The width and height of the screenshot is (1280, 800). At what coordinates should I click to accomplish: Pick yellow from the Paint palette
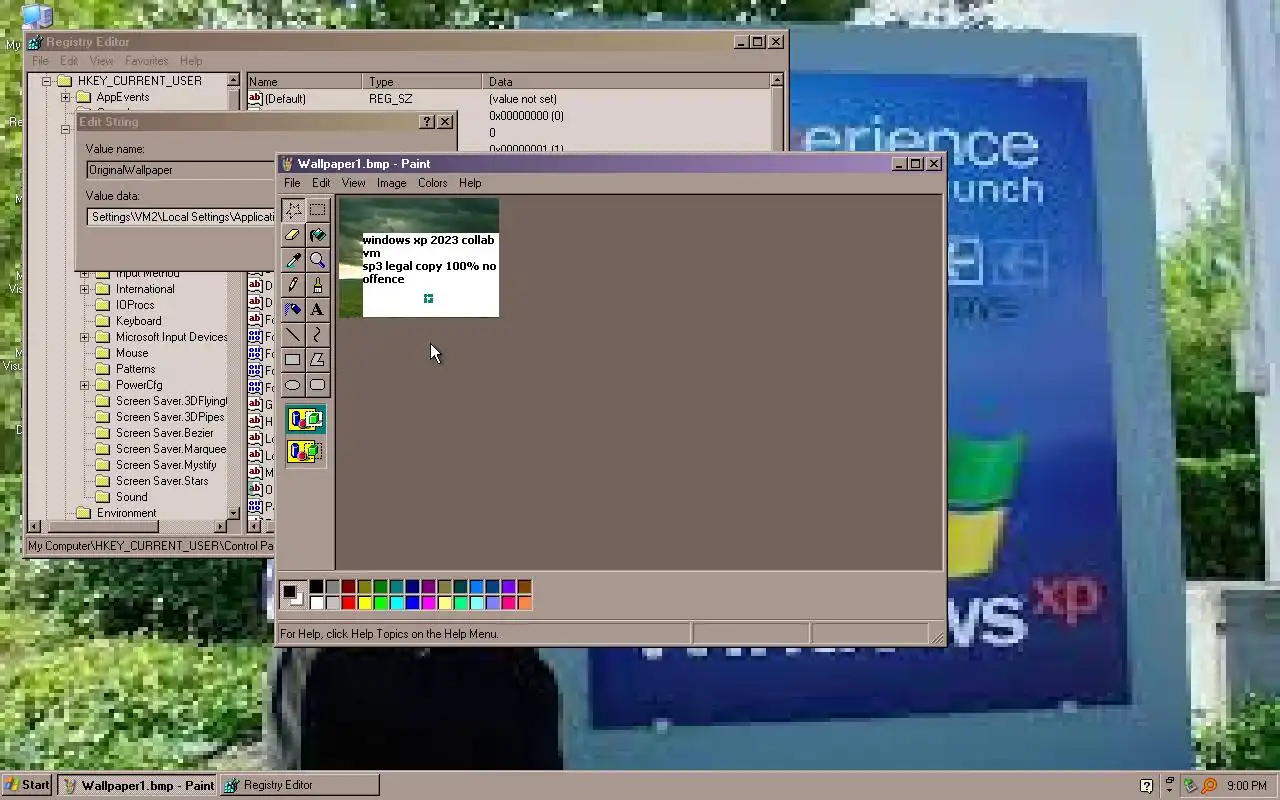coord(365,602)
